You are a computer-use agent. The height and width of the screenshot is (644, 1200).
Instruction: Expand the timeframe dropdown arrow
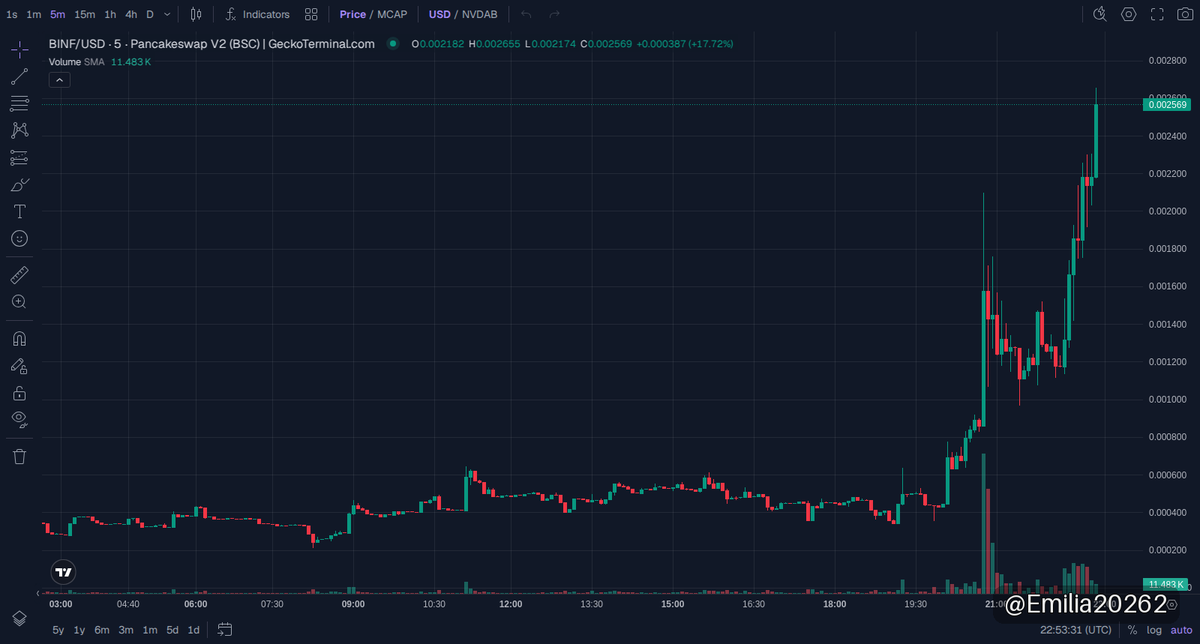[x=167, y=14]
